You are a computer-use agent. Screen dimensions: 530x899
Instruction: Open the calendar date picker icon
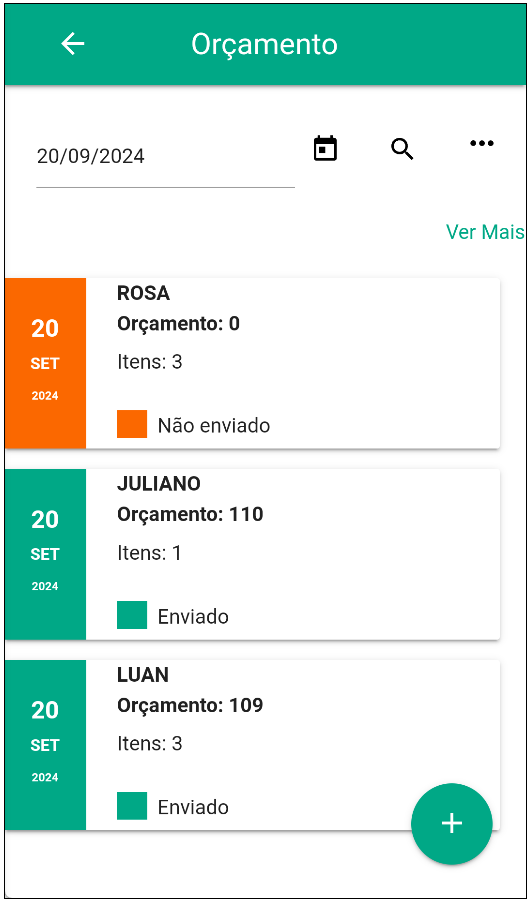[325, 148]
